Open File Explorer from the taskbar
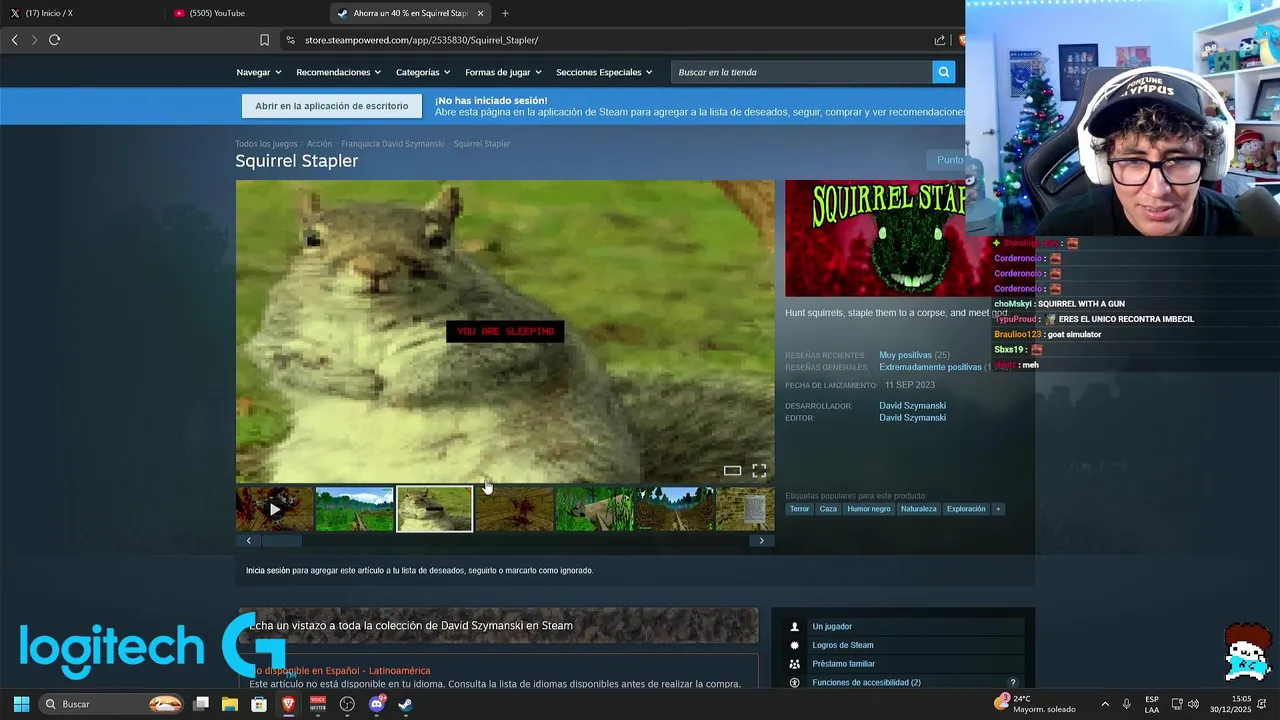This screenshot has width=1280, height=720. pyautogui.click(x=230, y=704)
